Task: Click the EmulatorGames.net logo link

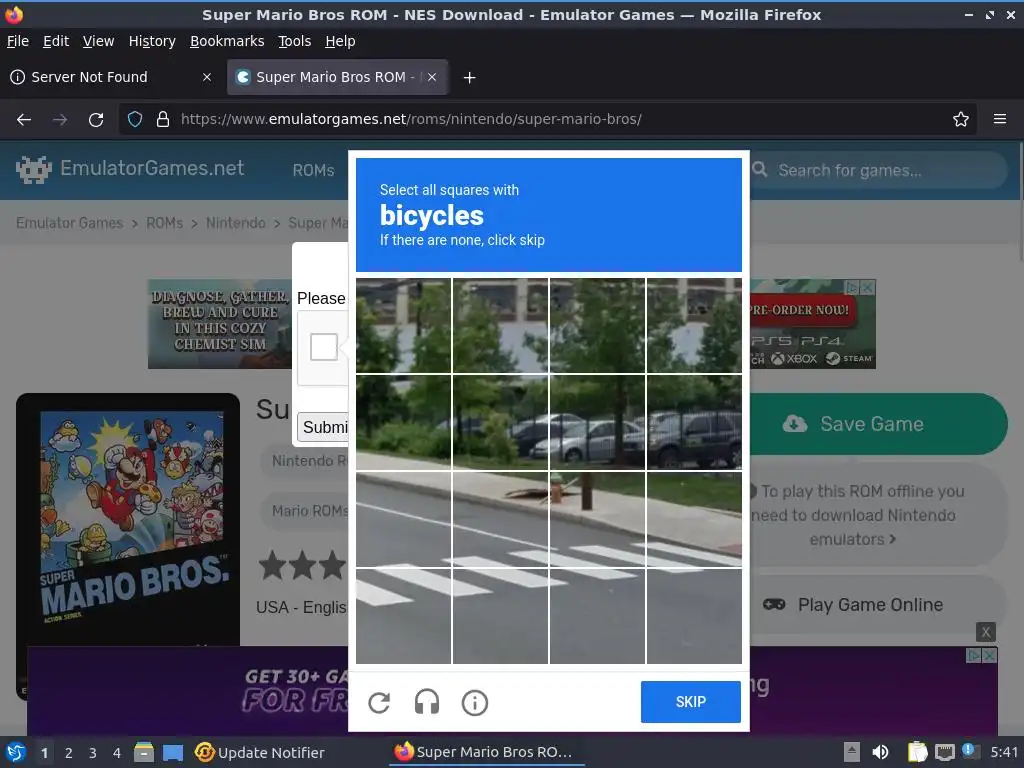Action: pyautogui.click(x=130, y=168)
